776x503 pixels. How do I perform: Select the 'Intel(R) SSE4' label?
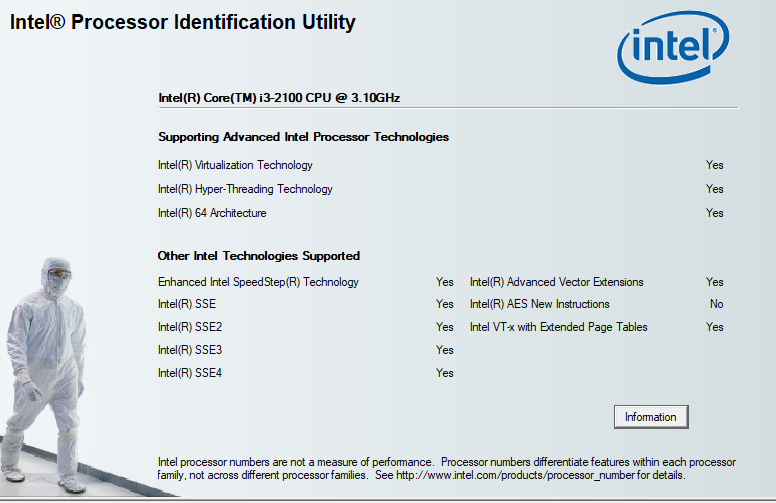[190, 373]
